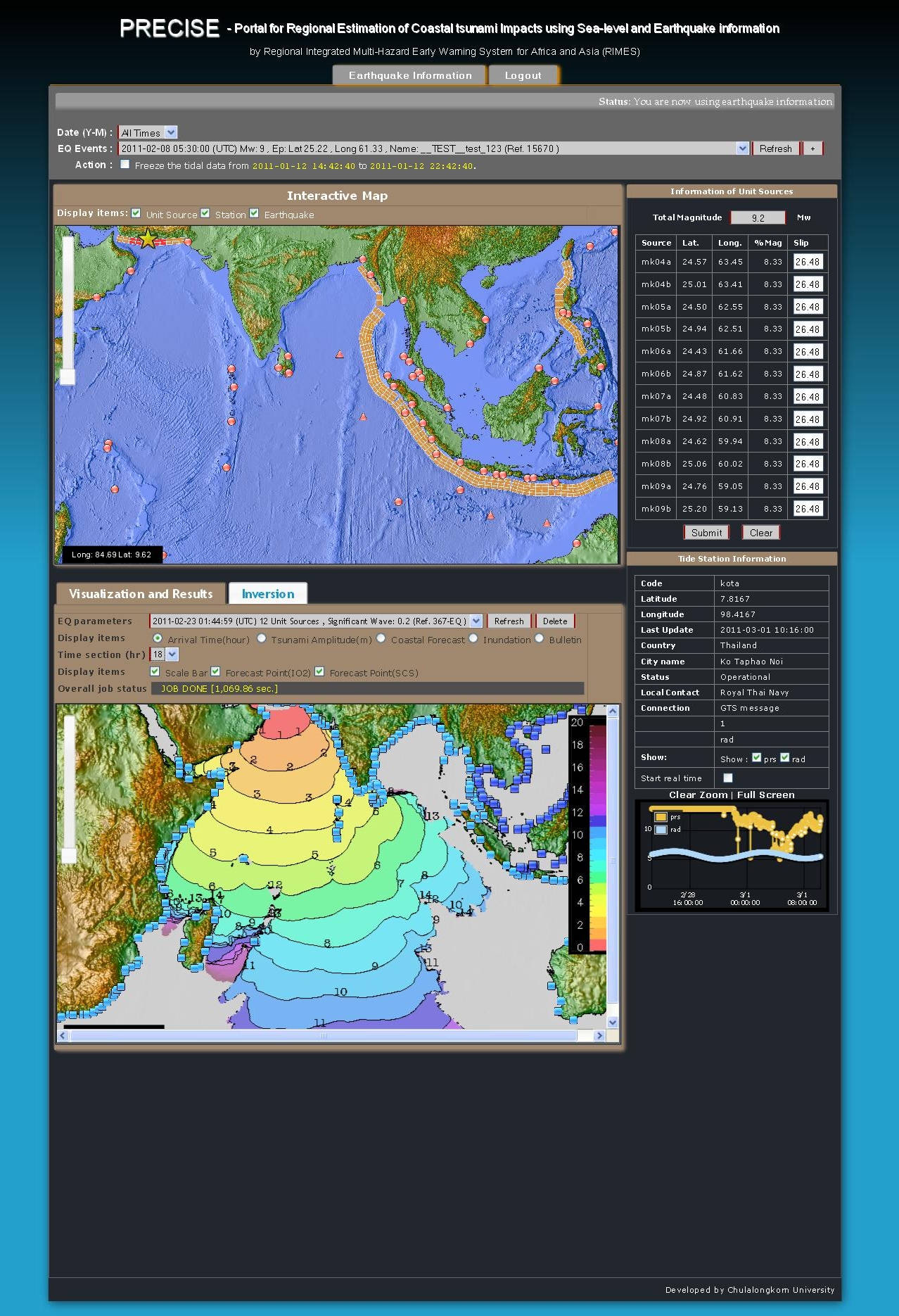Click the blue rad legend swatch
This screenshot has width=899, height=1316.
pos(661,830)
